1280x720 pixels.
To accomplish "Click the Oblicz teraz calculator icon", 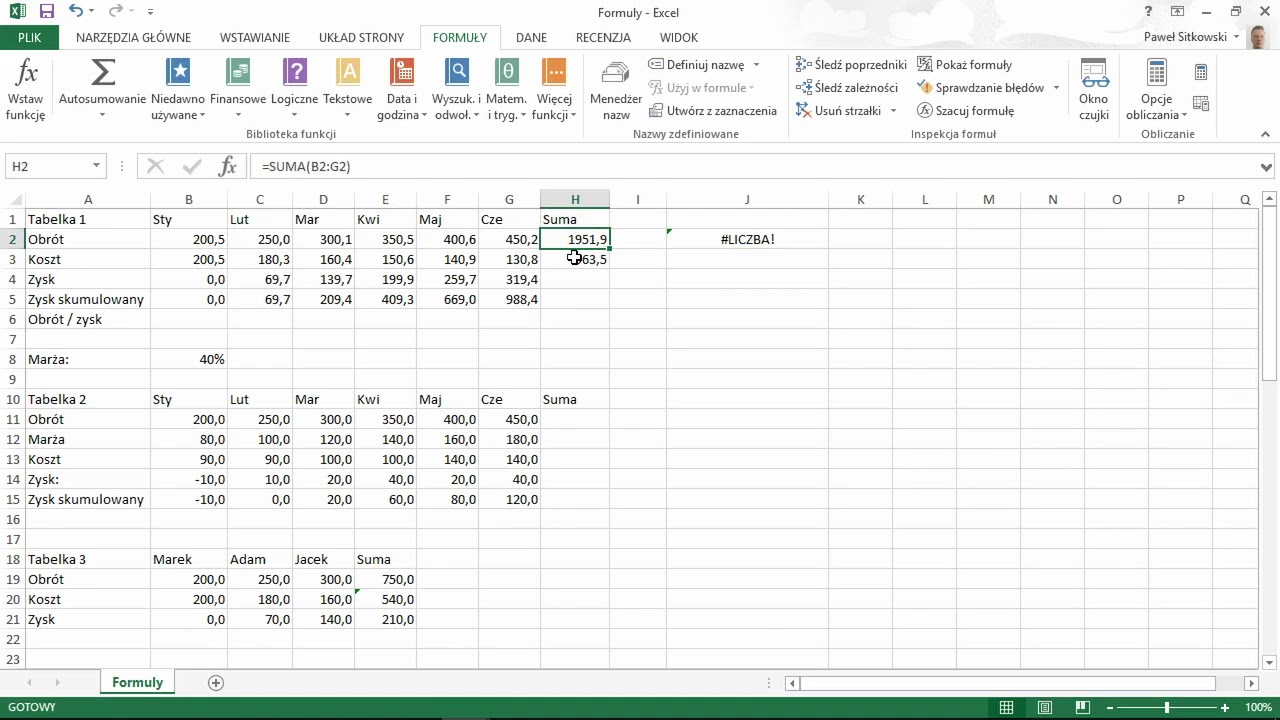I will point(1201,73).
